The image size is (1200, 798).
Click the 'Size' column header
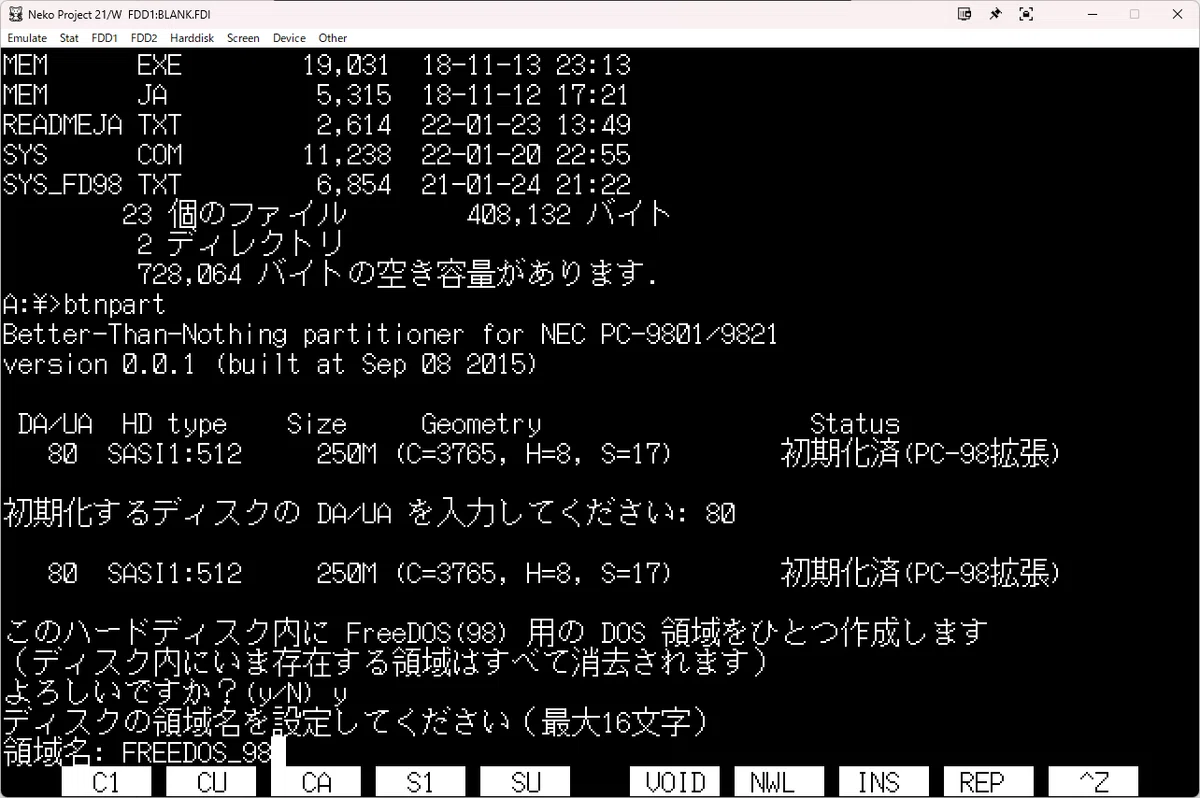tap(316, 424)
